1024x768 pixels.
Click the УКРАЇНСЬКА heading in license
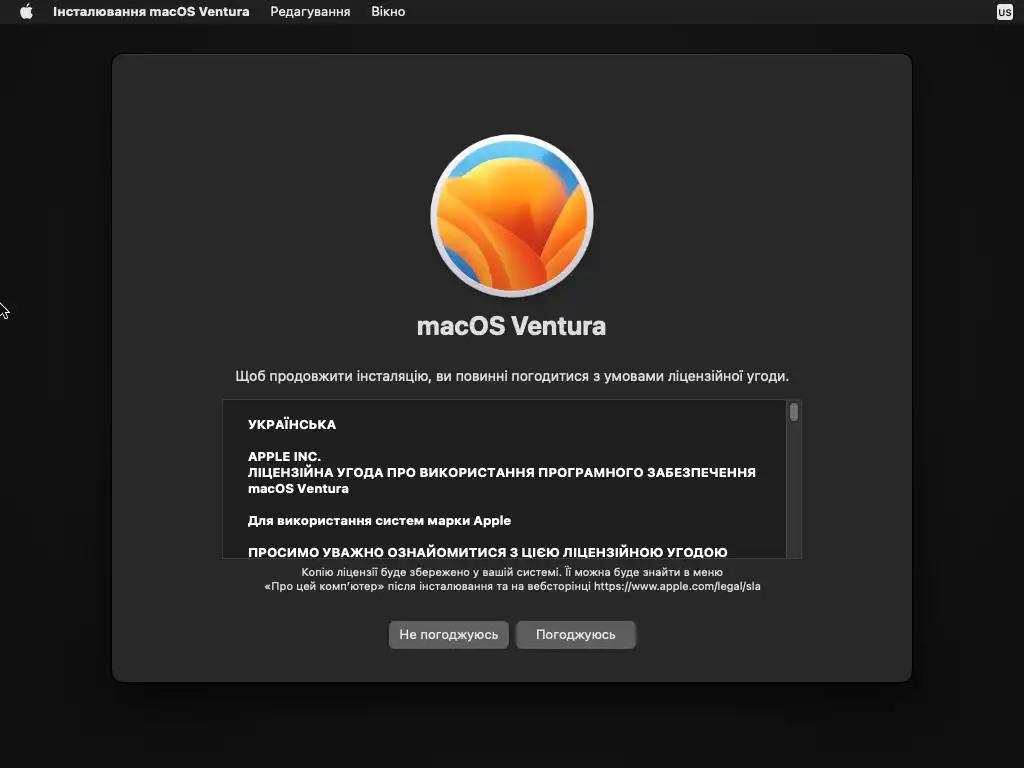pos(292,424)
